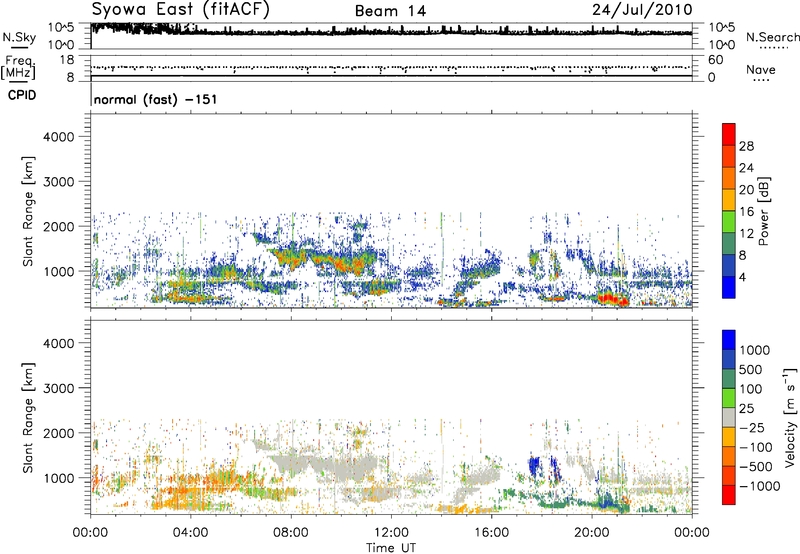Click the '-100' label on the velocity color bar
The height and width of the screenshot is (554, 800).
coord(756,447)
